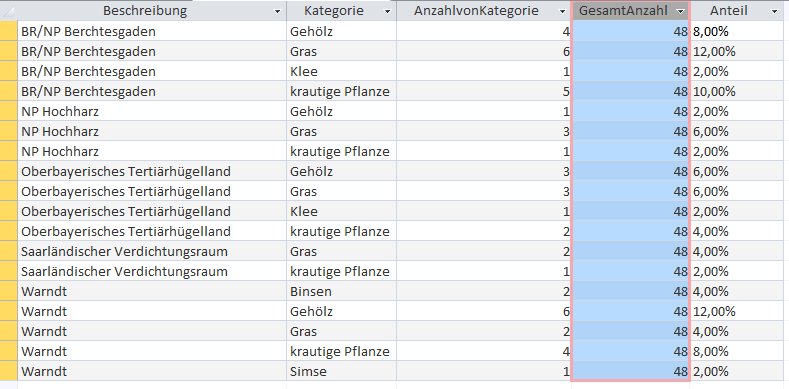Click the AnzahlvonKategorie value 6 for Berchtesgaden Gras
Screen dimensions: 789x389
coord(484,51)
